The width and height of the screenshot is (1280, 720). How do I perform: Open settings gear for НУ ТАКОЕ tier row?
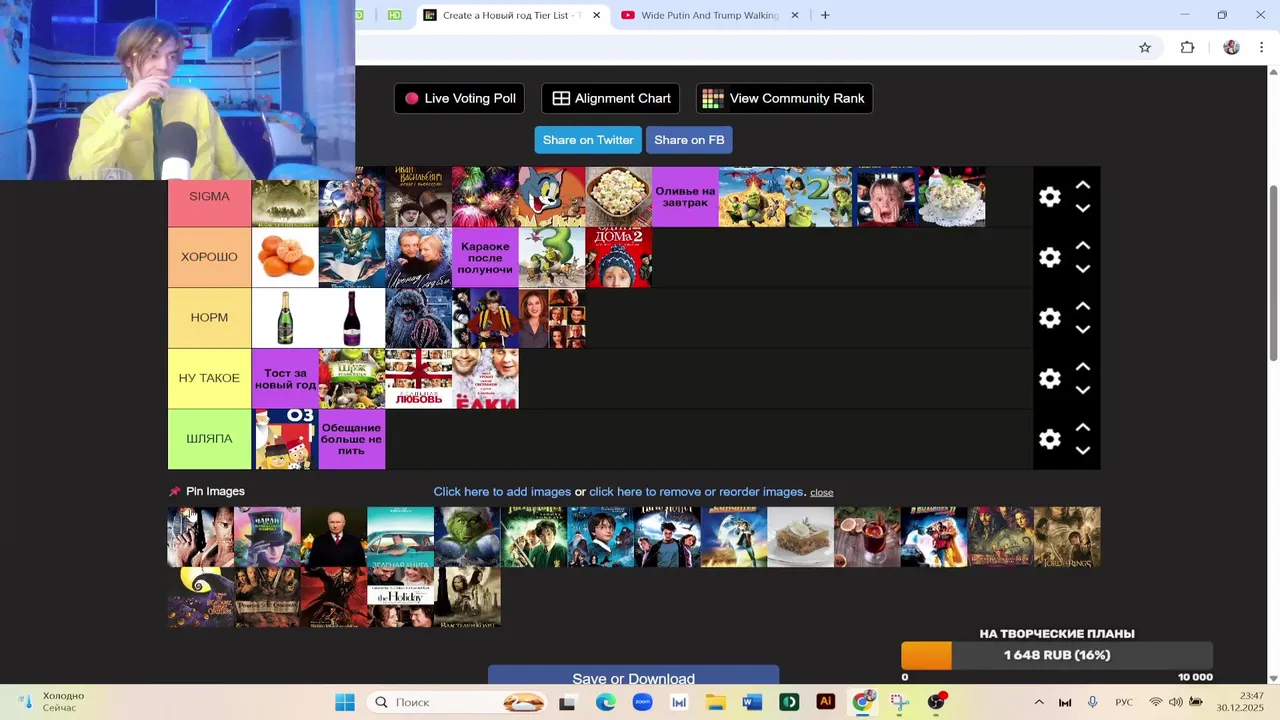click(x=1049, y=378)
